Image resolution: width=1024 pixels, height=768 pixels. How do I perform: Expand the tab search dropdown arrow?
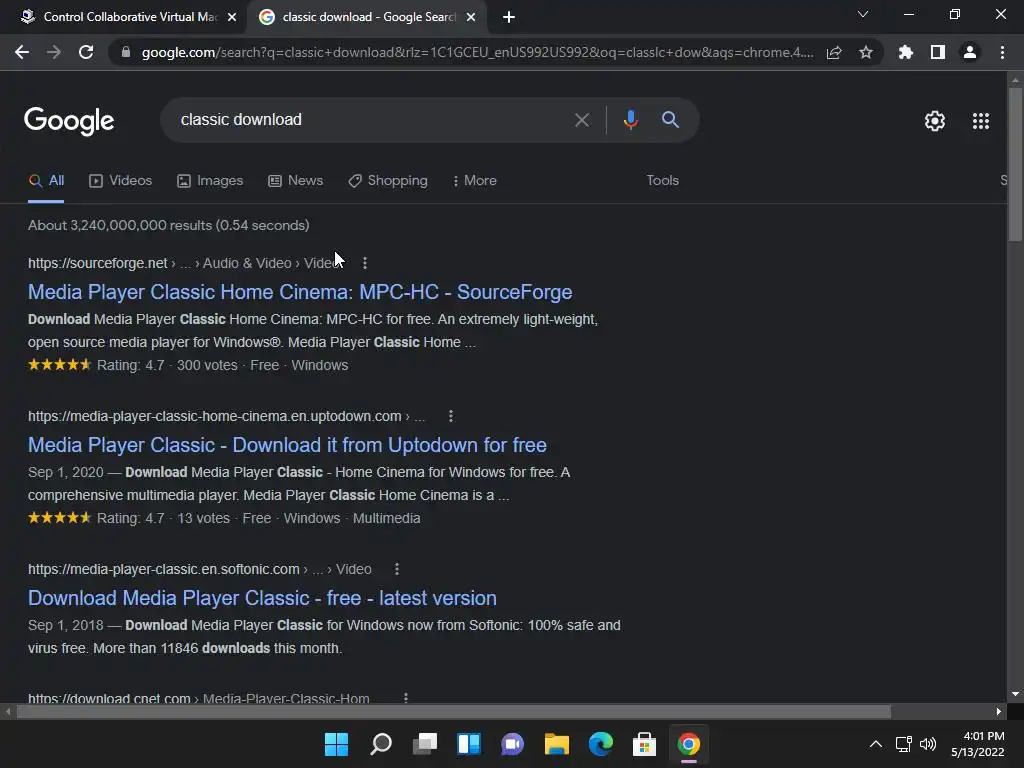click(863, 14)
